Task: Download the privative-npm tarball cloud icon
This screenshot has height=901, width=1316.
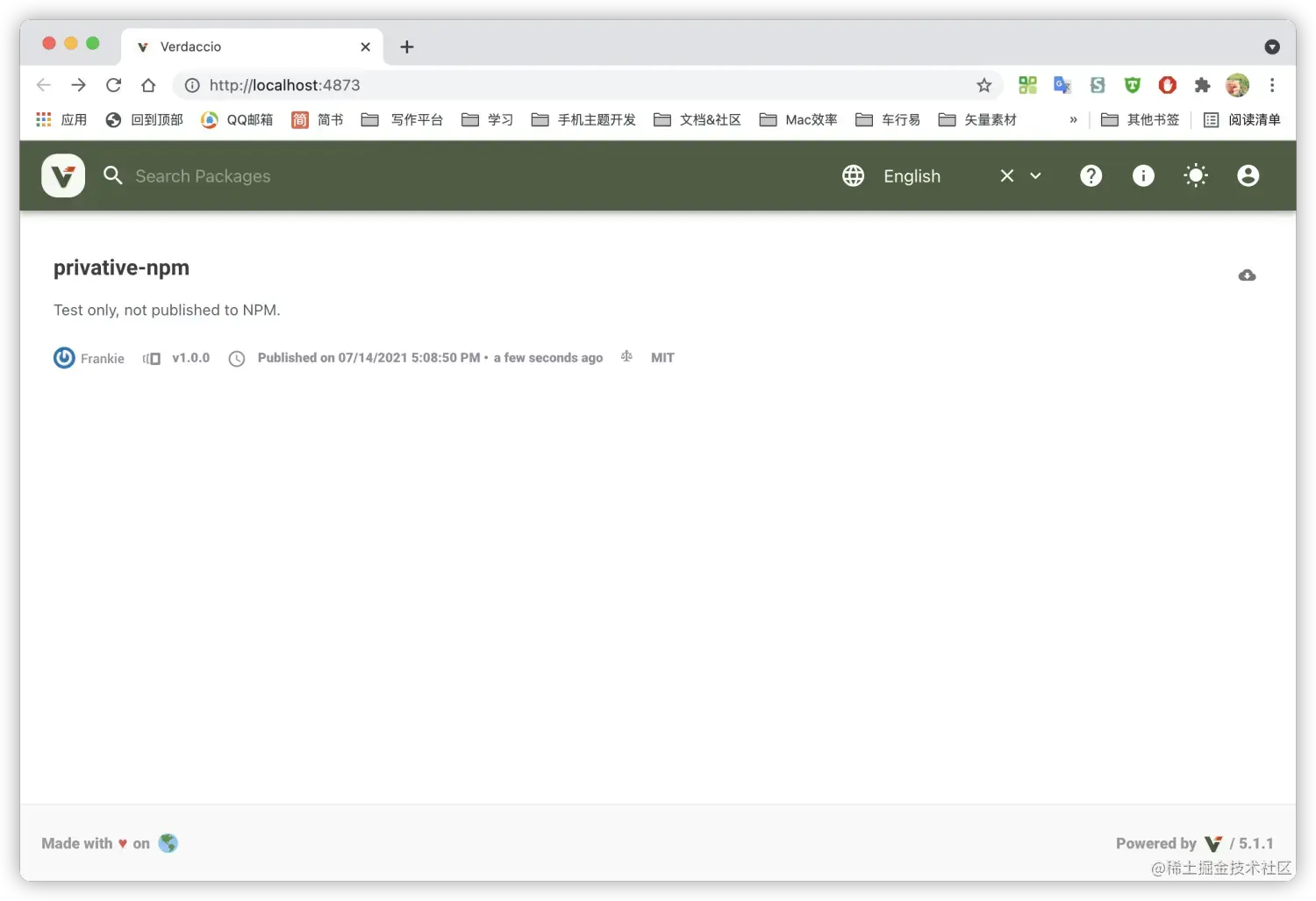Action: (1247, 275)
